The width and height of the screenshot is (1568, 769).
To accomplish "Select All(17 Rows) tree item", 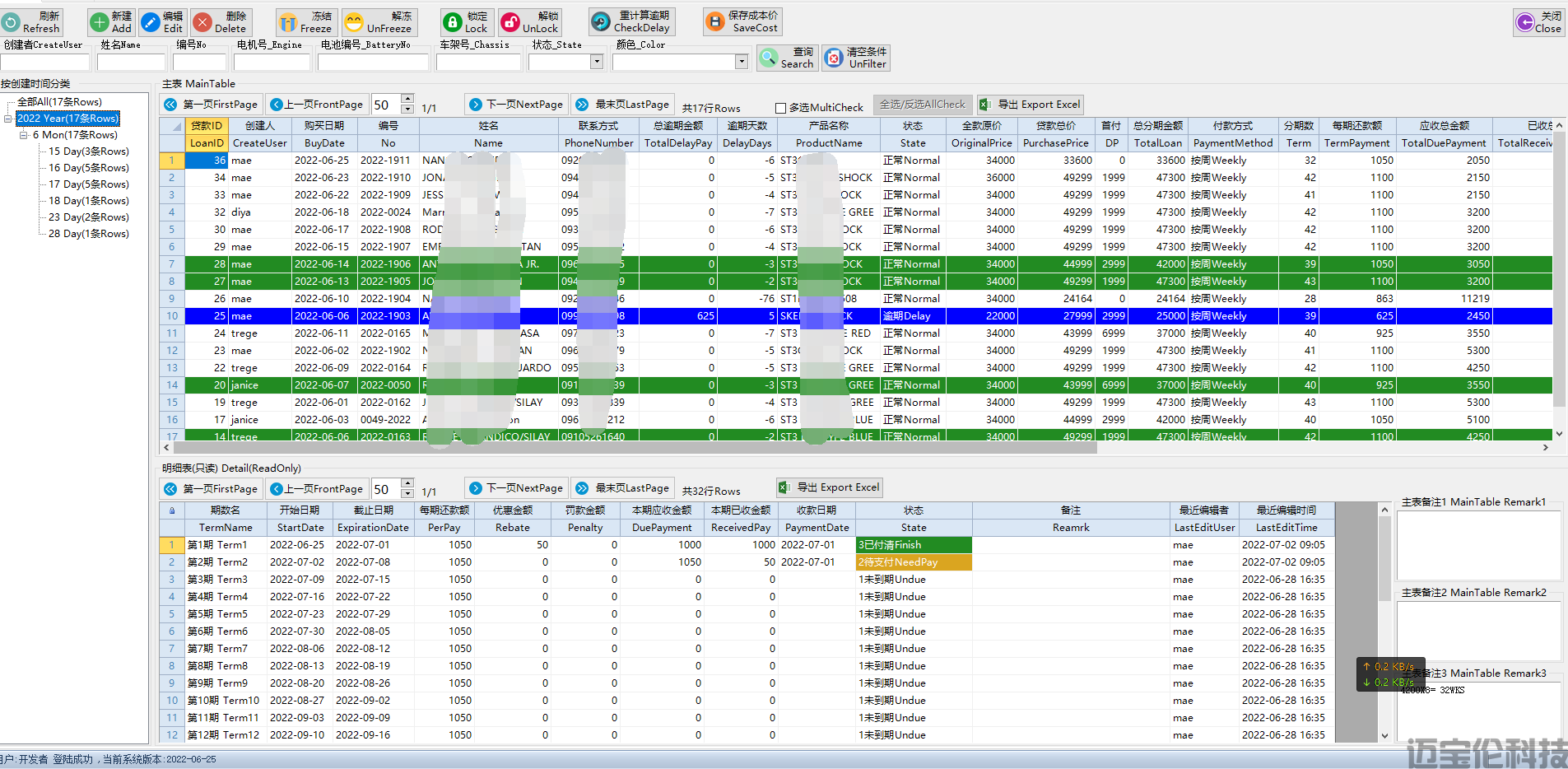I will coord(59,102).
